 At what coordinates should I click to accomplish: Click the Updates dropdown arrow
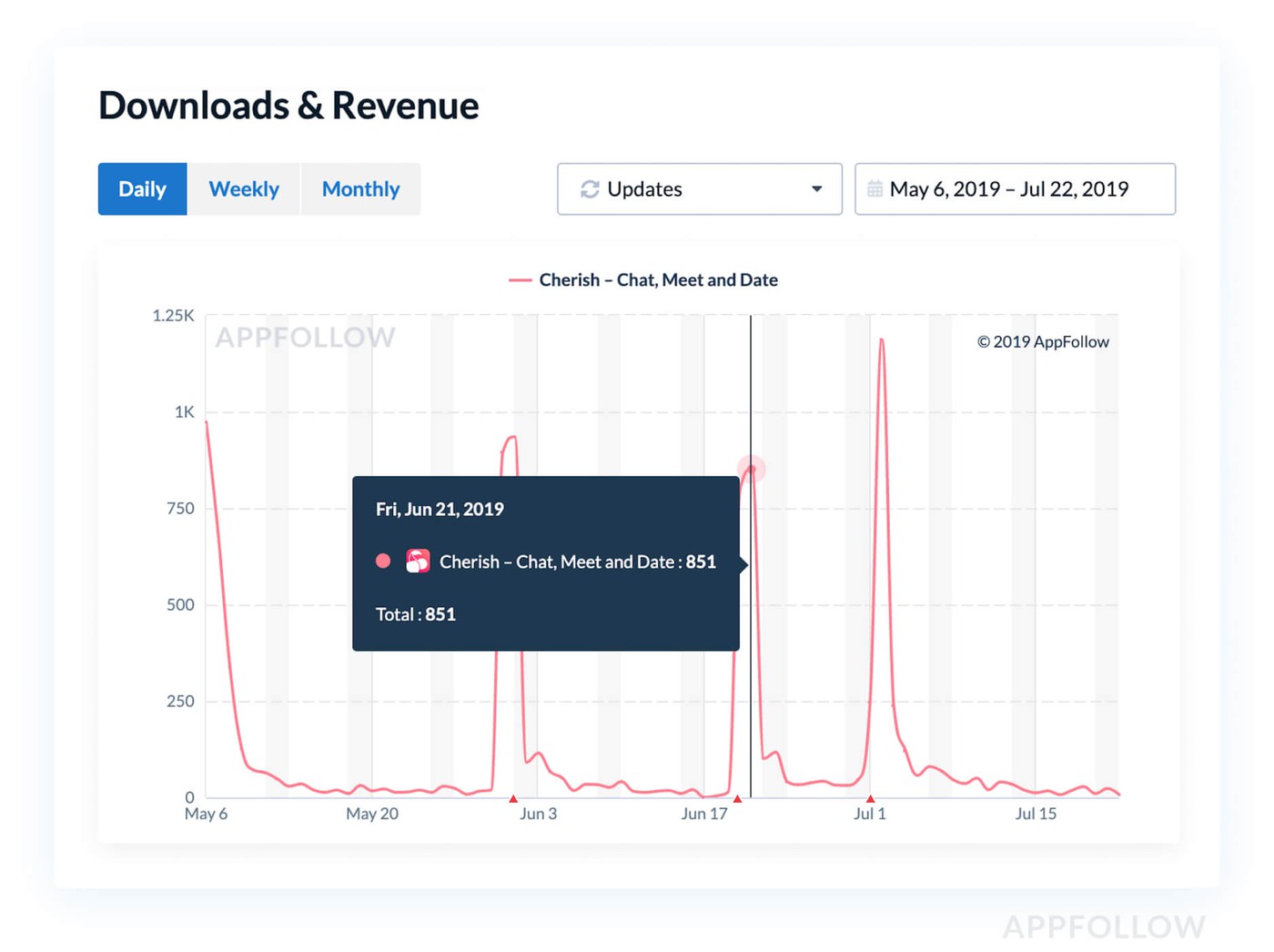coord(816,189)
